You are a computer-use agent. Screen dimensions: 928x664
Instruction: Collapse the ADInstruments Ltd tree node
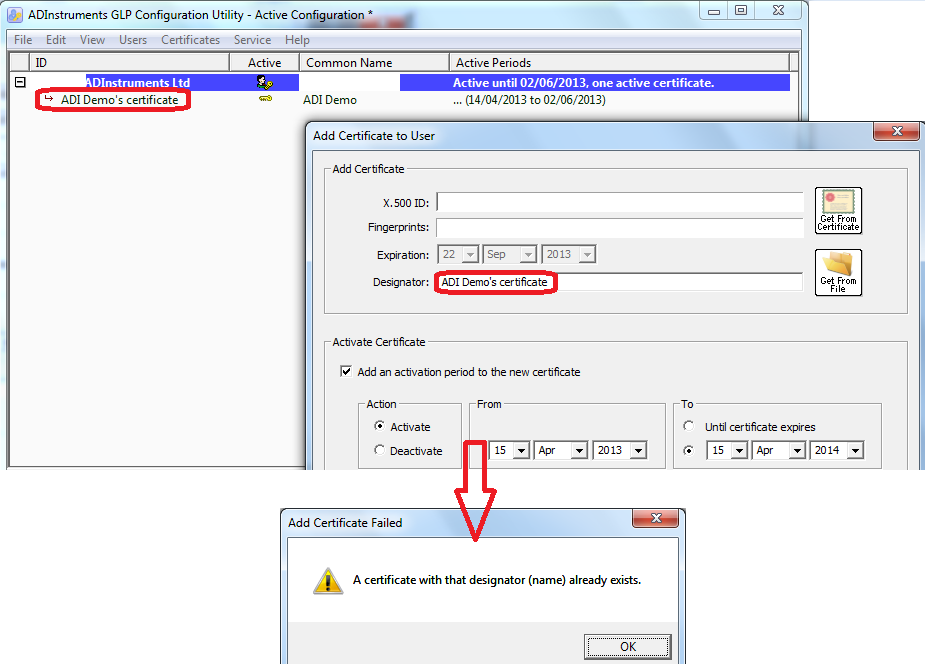coord(20,83)
